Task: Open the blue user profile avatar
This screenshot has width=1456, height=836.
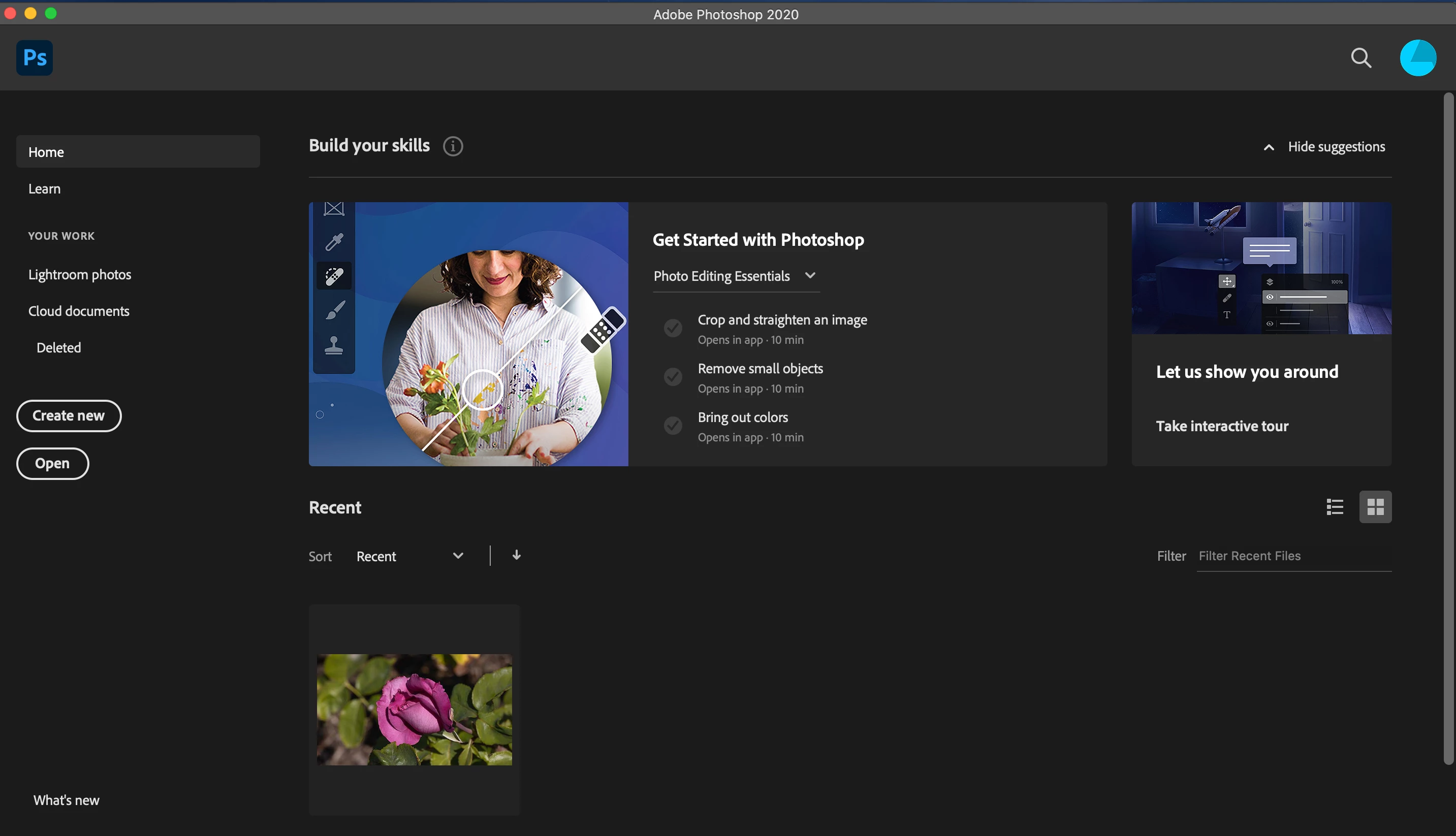Action: [1417, 57]
